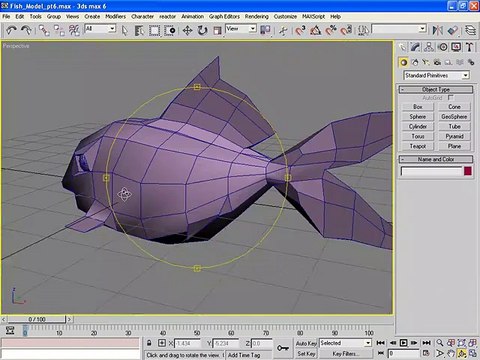Click Bind to Space Warp icon

click(x=74, y=31)
